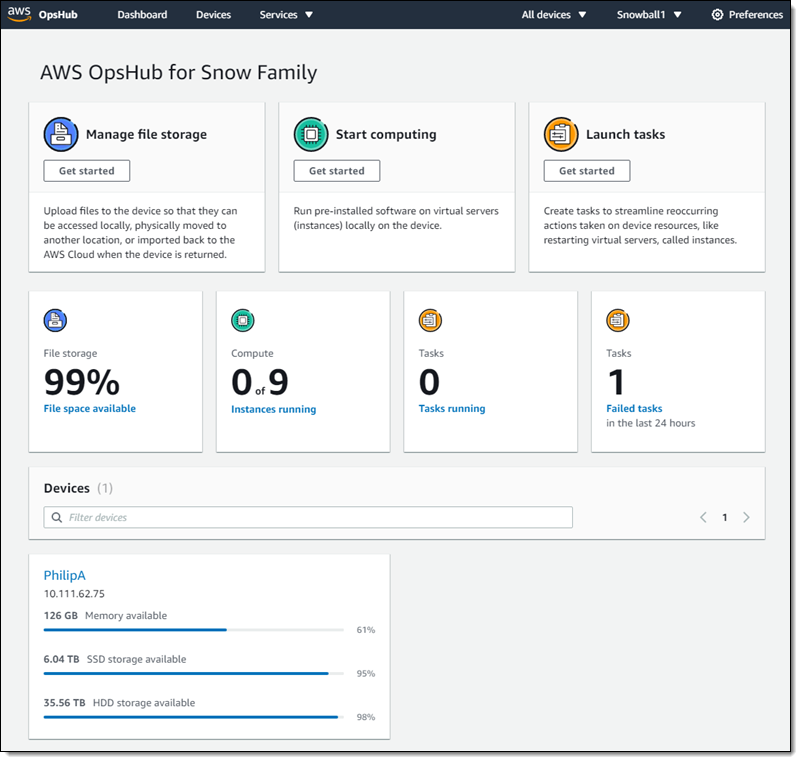The height and width of the screenshot is (762, 801).
Task: Open the Preferences gear icon
Action: coord(716,14)
